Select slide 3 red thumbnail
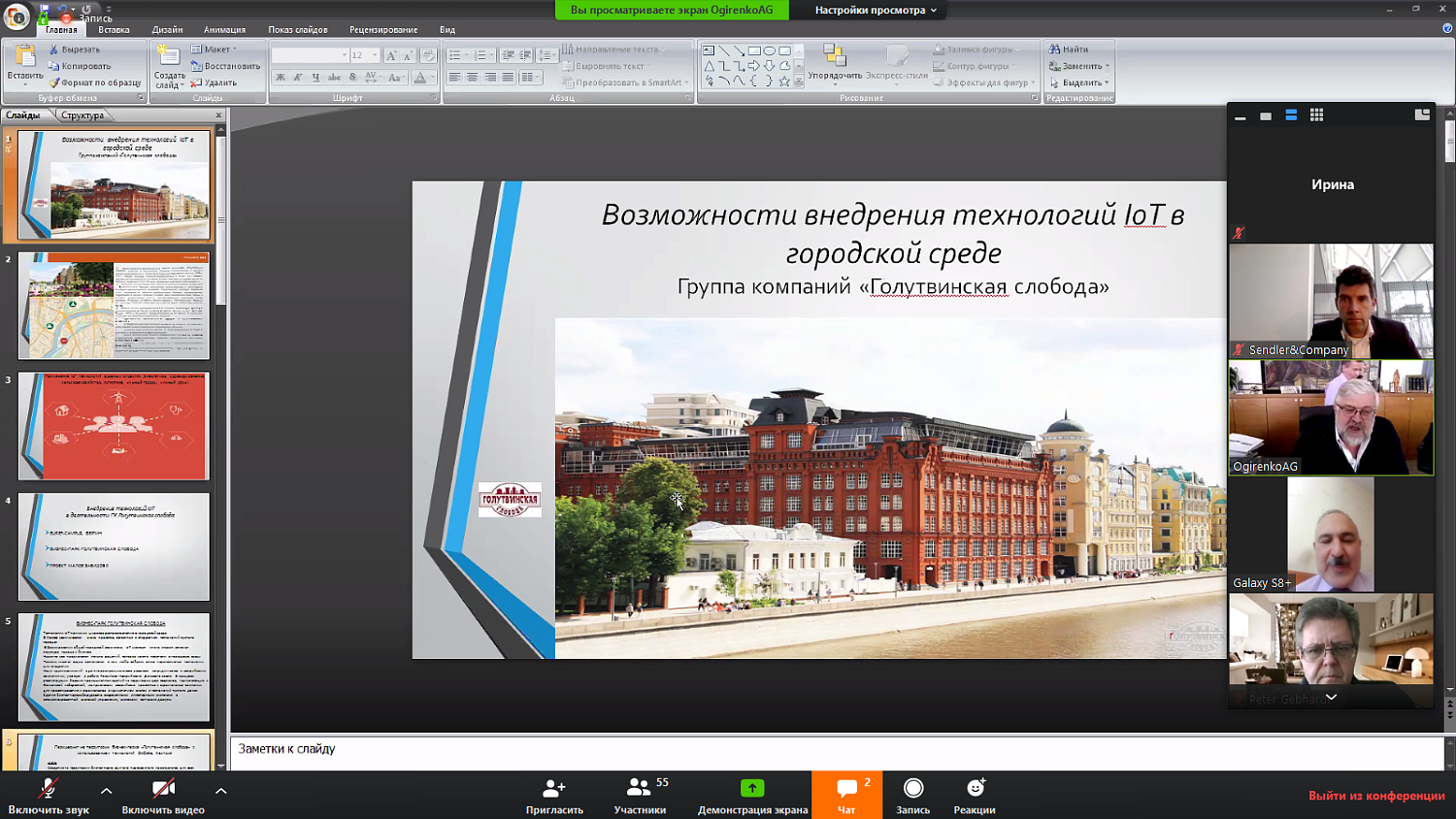 pos(114,426)
